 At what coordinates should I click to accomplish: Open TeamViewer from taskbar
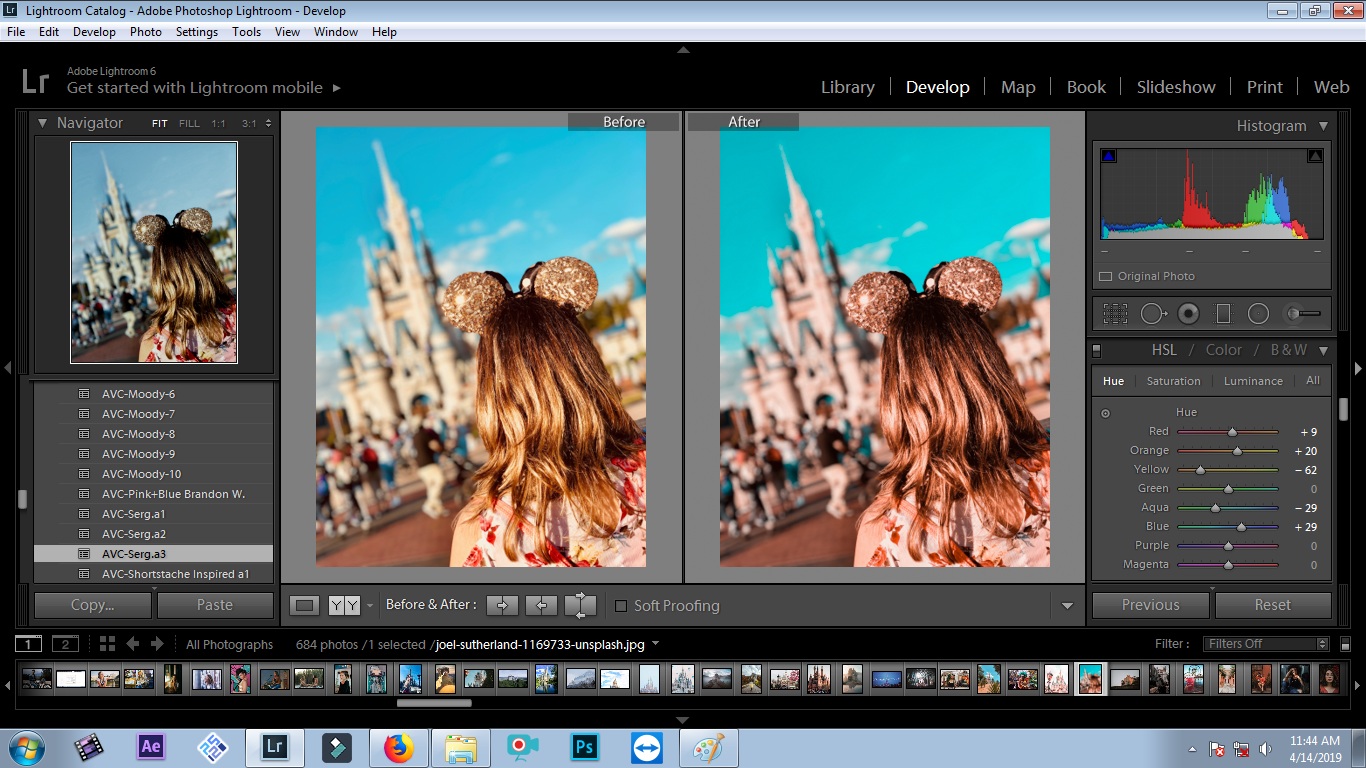click(x=646, y=747)
